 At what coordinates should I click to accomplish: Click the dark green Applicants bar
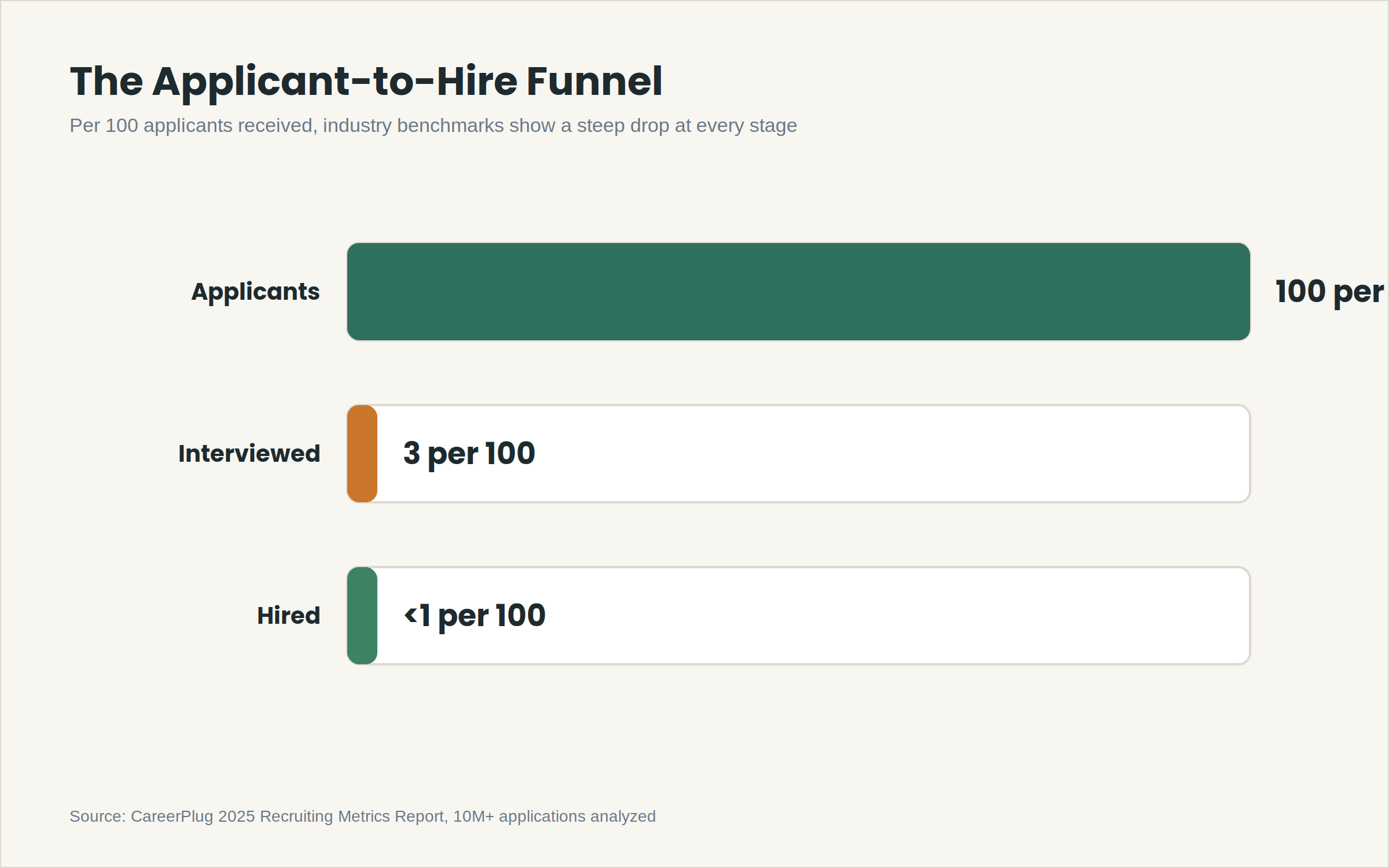pyautogui.click(x=799, y=292)
